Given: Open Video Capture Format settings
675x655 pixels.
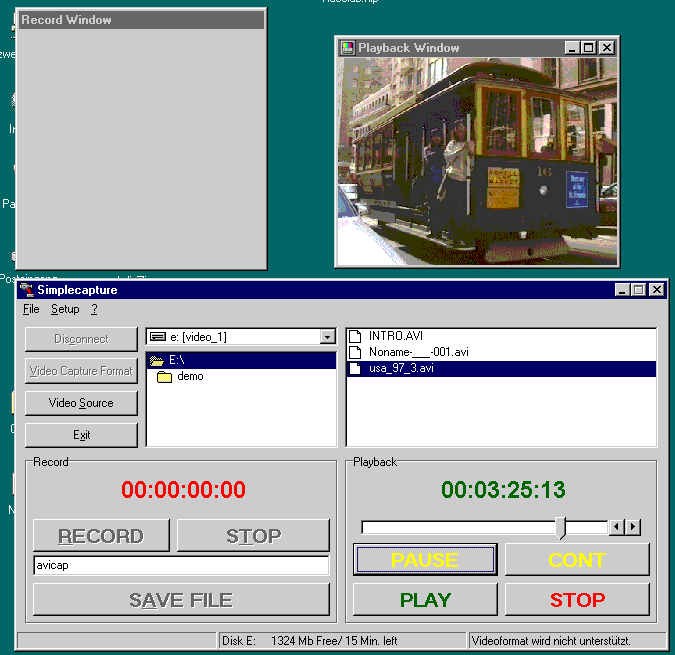Looking at the screenshot, I should click(x=81, y=371).
